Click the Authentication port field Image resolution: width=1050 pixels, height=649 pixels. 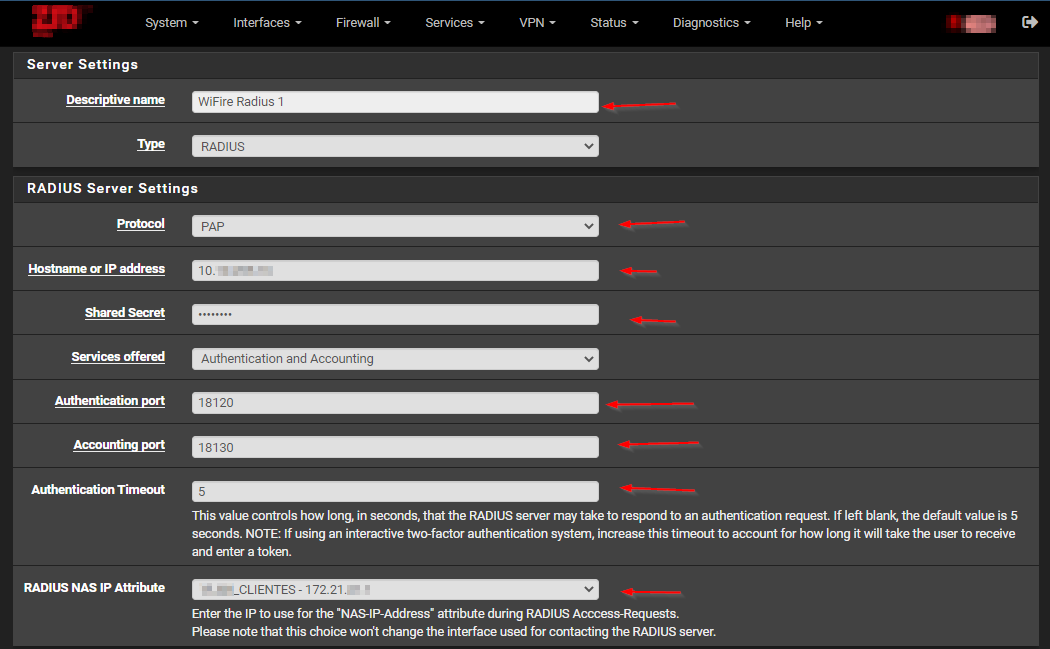tap(395, 403)
